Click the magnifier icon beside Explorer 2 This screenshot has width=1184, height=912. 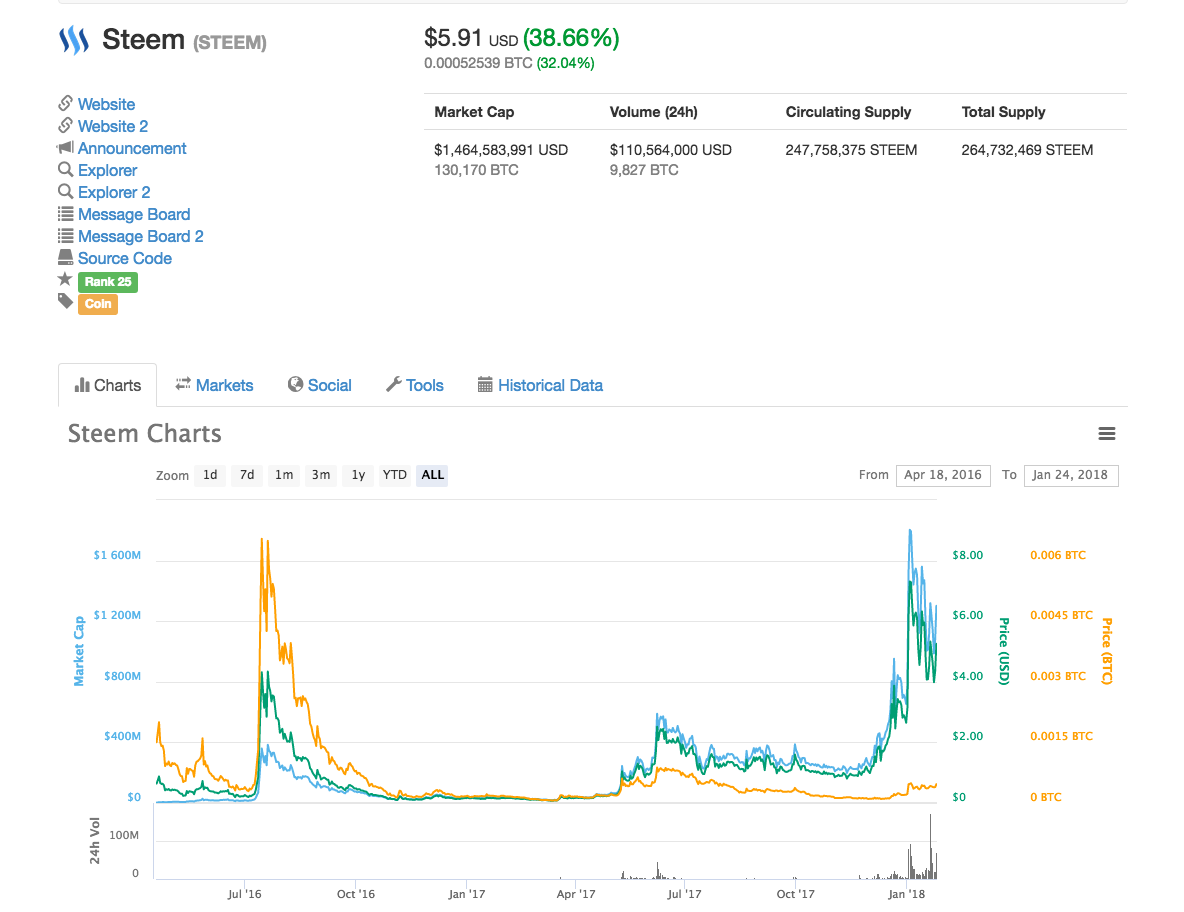66,191
